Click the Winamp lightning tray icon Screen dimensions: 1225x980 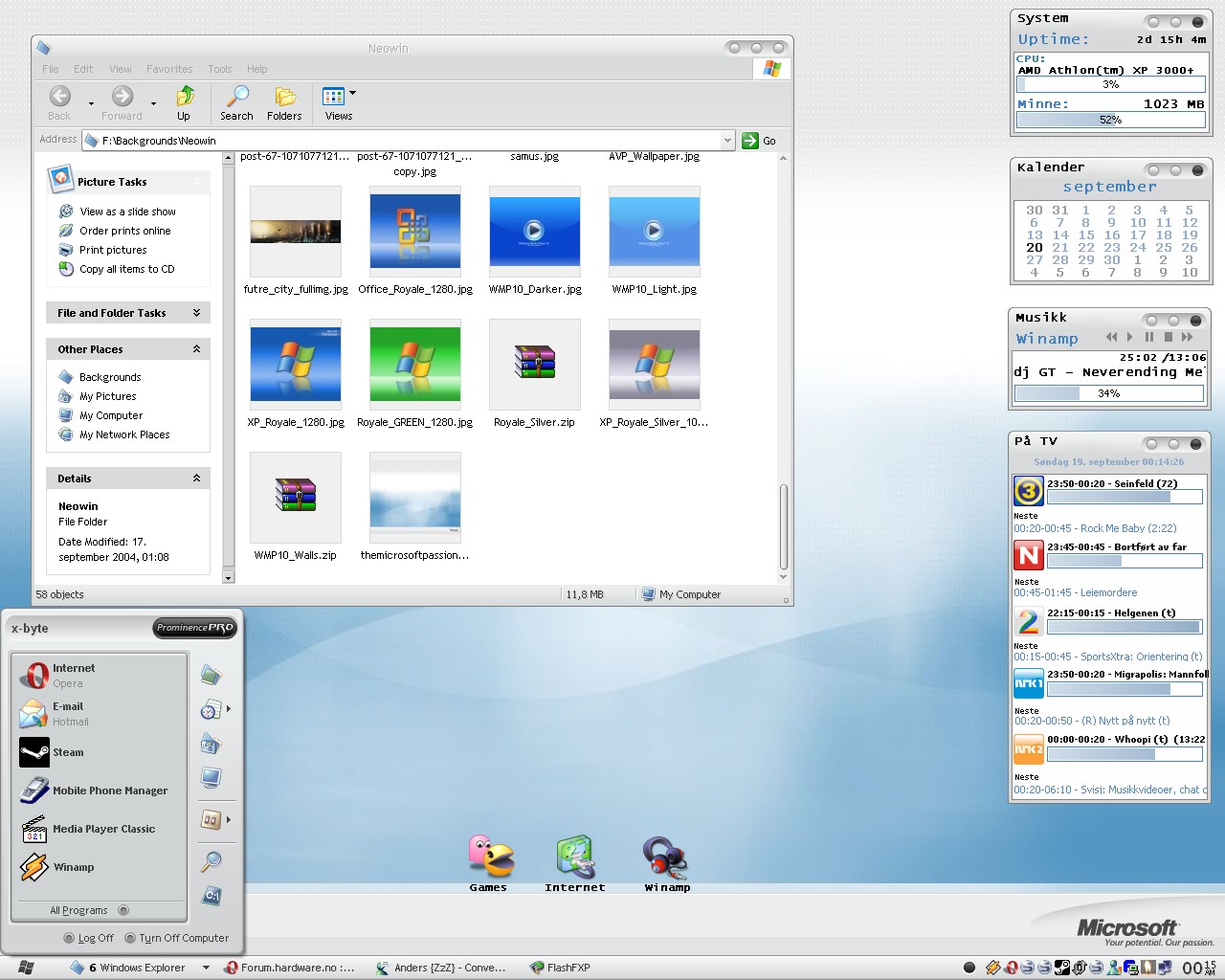point(993,968)
